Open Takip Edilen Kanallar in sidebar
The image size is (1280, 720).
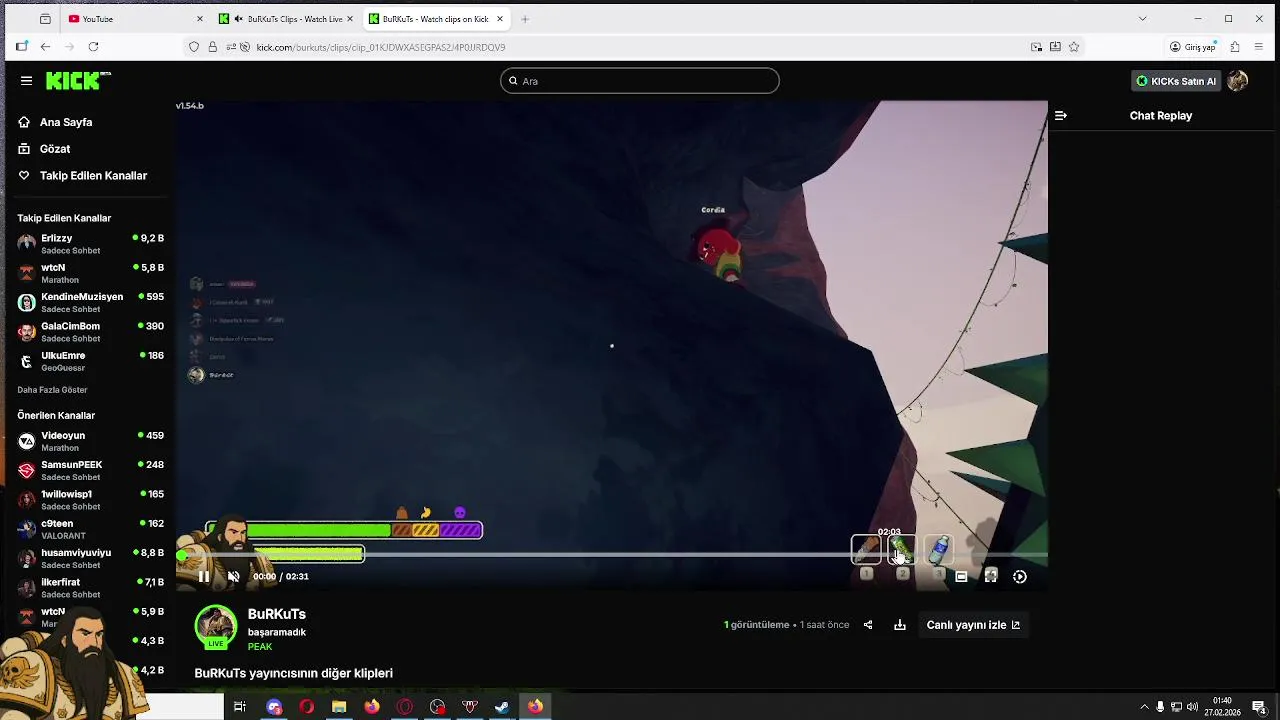click(x=93, y=176)
